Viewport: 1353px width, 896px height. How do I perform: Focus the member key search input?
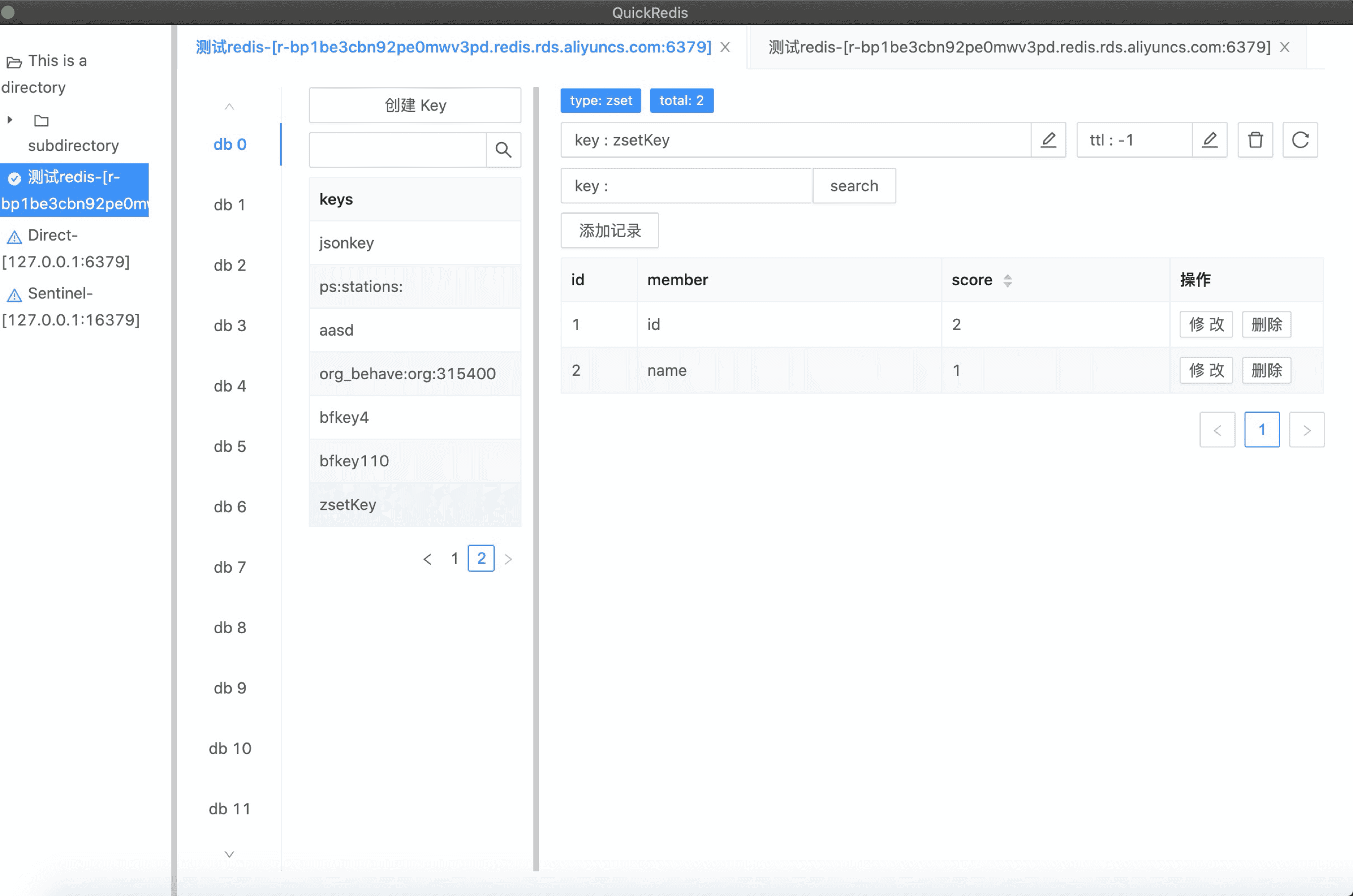686,186
